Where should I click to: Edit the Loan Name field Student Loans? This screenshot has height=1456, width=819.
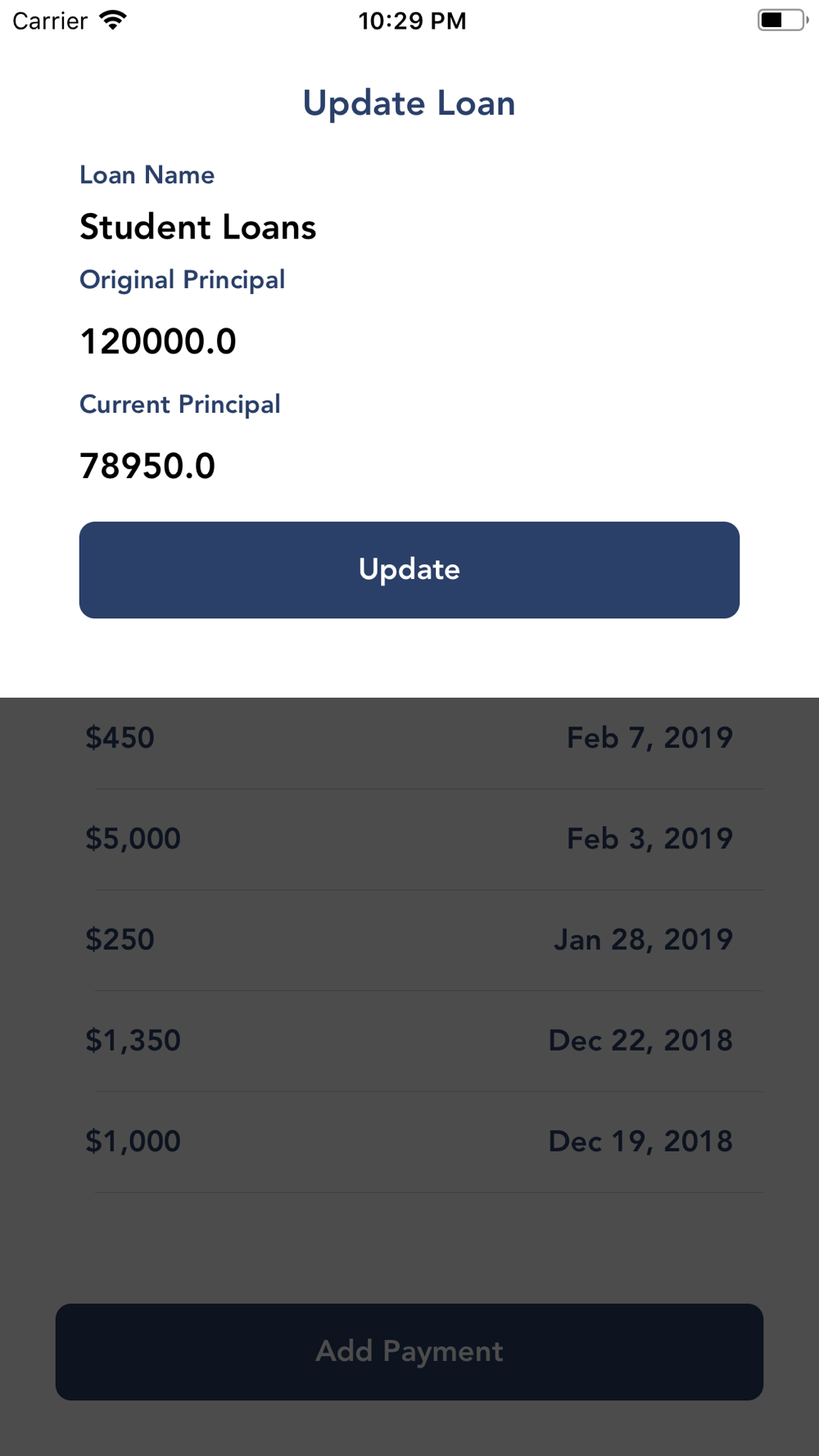pos(409,227)
